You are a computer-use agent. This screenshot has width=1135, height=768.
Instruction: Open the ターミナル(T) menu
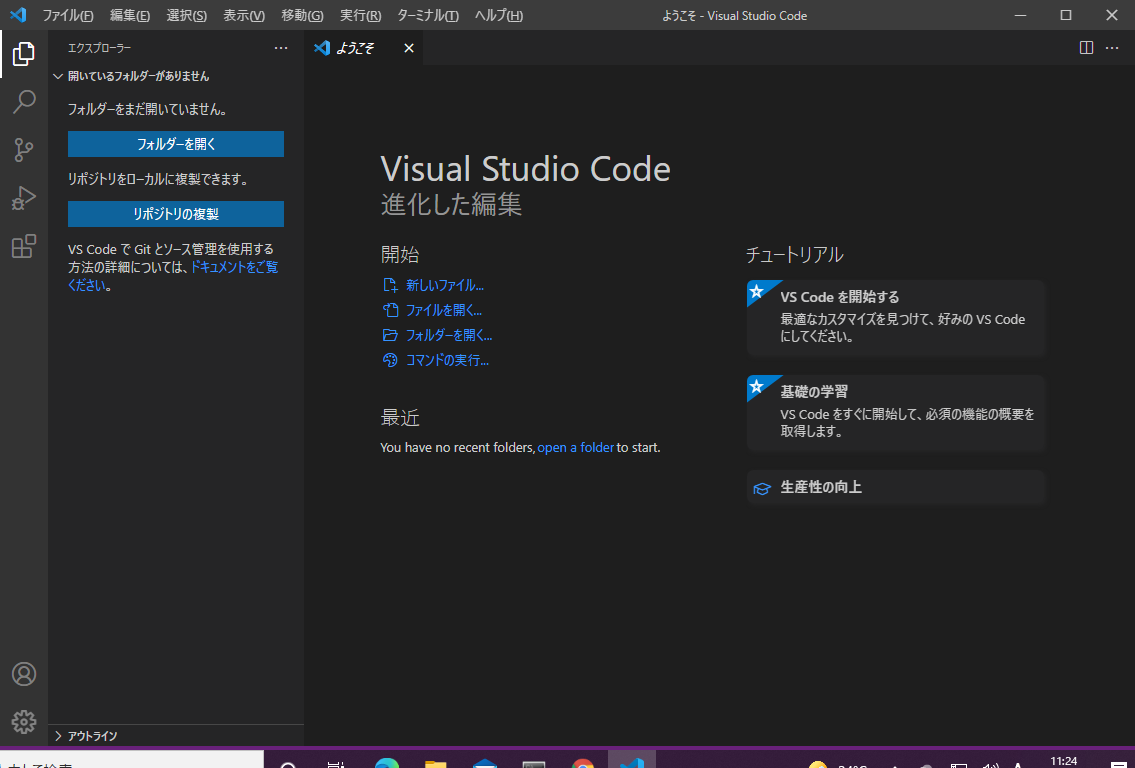click(x=427, y=16)
